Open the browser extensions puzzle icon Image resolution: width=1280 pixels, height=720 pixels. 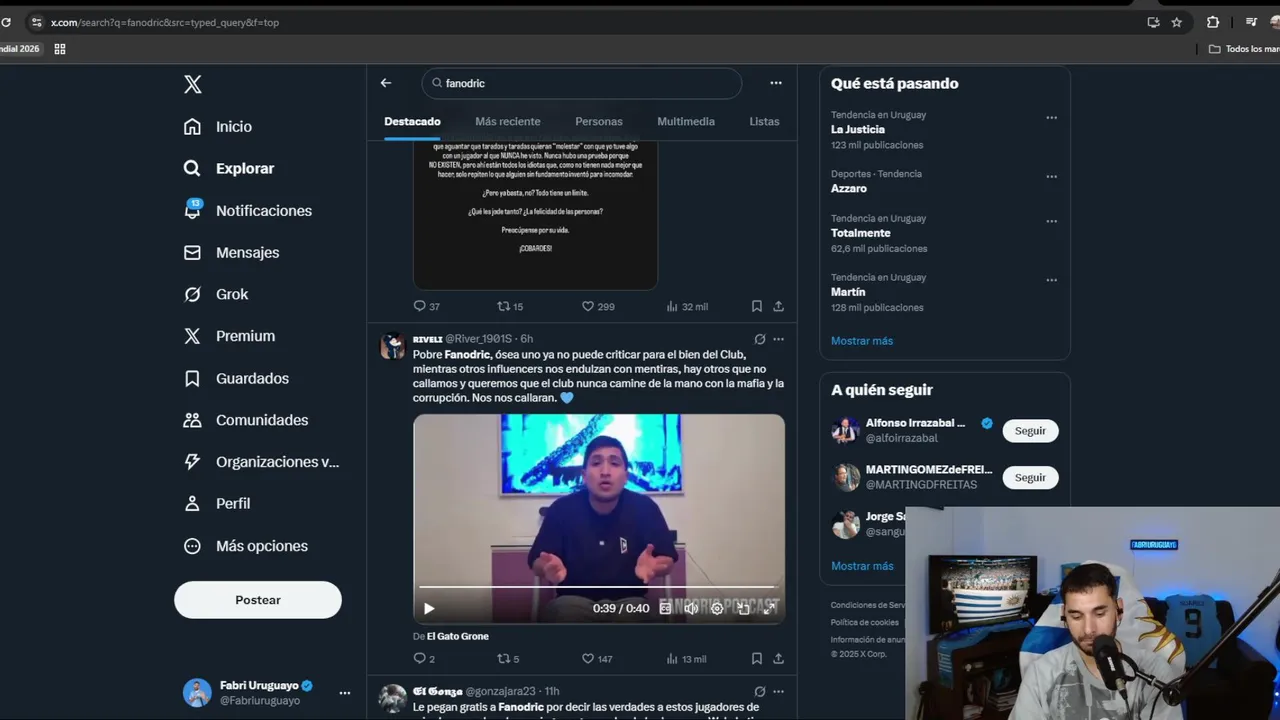click(1213, 22)
